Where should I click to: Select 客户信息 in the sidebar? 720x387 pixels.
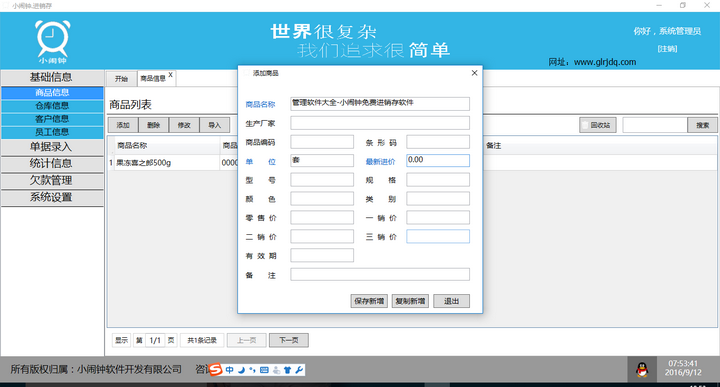point(52,119)
